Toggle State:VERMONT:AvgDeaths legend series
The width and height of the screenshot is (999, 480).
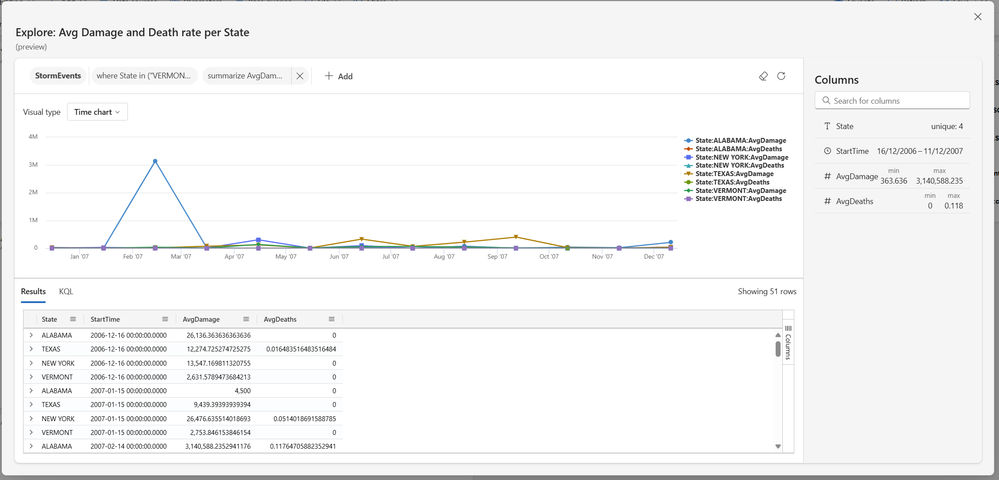tap(733, 199)
